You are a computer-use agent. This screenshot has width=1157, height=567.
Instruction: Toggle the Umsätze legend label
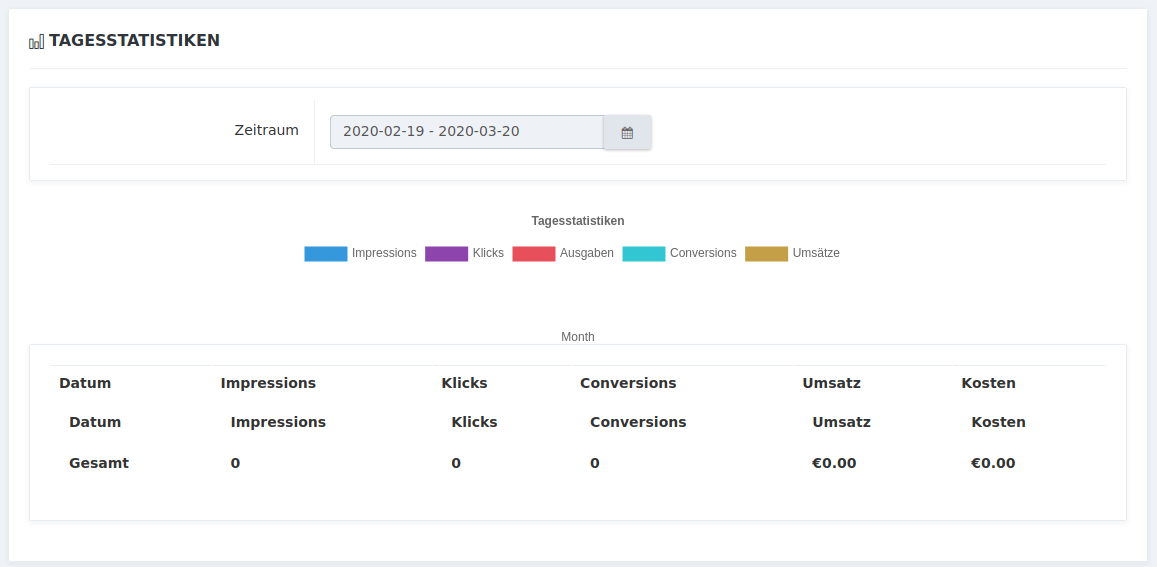(x=816, y=254)
